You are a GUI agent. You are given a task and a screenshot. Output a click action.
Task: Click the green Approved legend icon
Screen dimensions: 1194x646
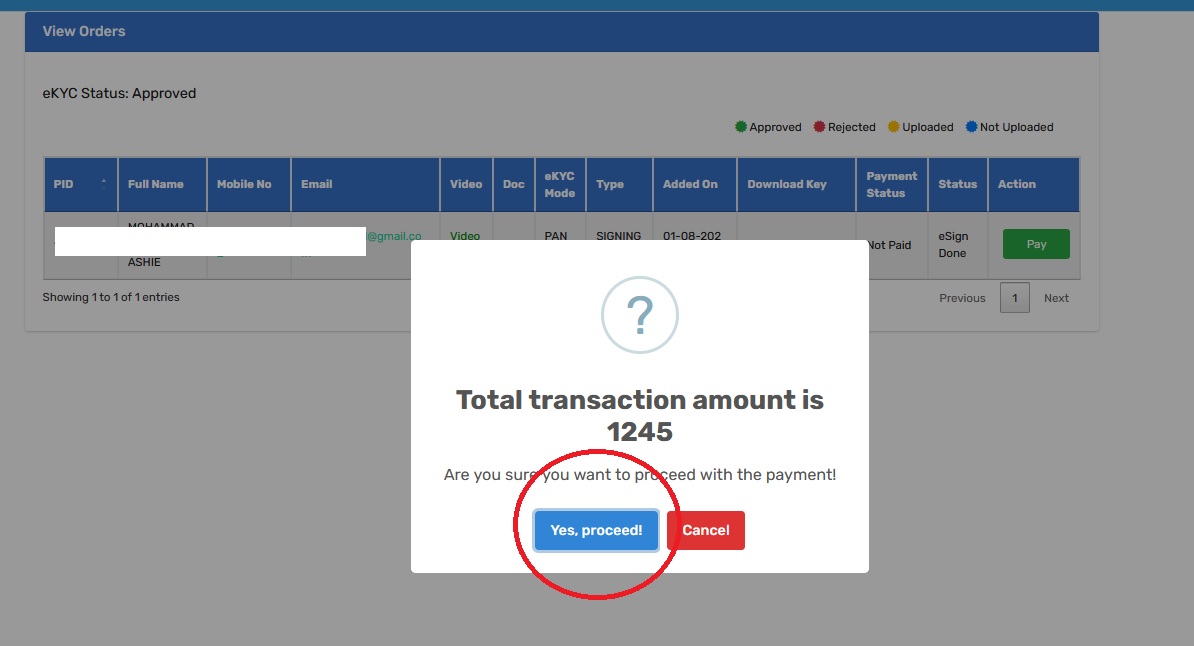coord(741,127)
